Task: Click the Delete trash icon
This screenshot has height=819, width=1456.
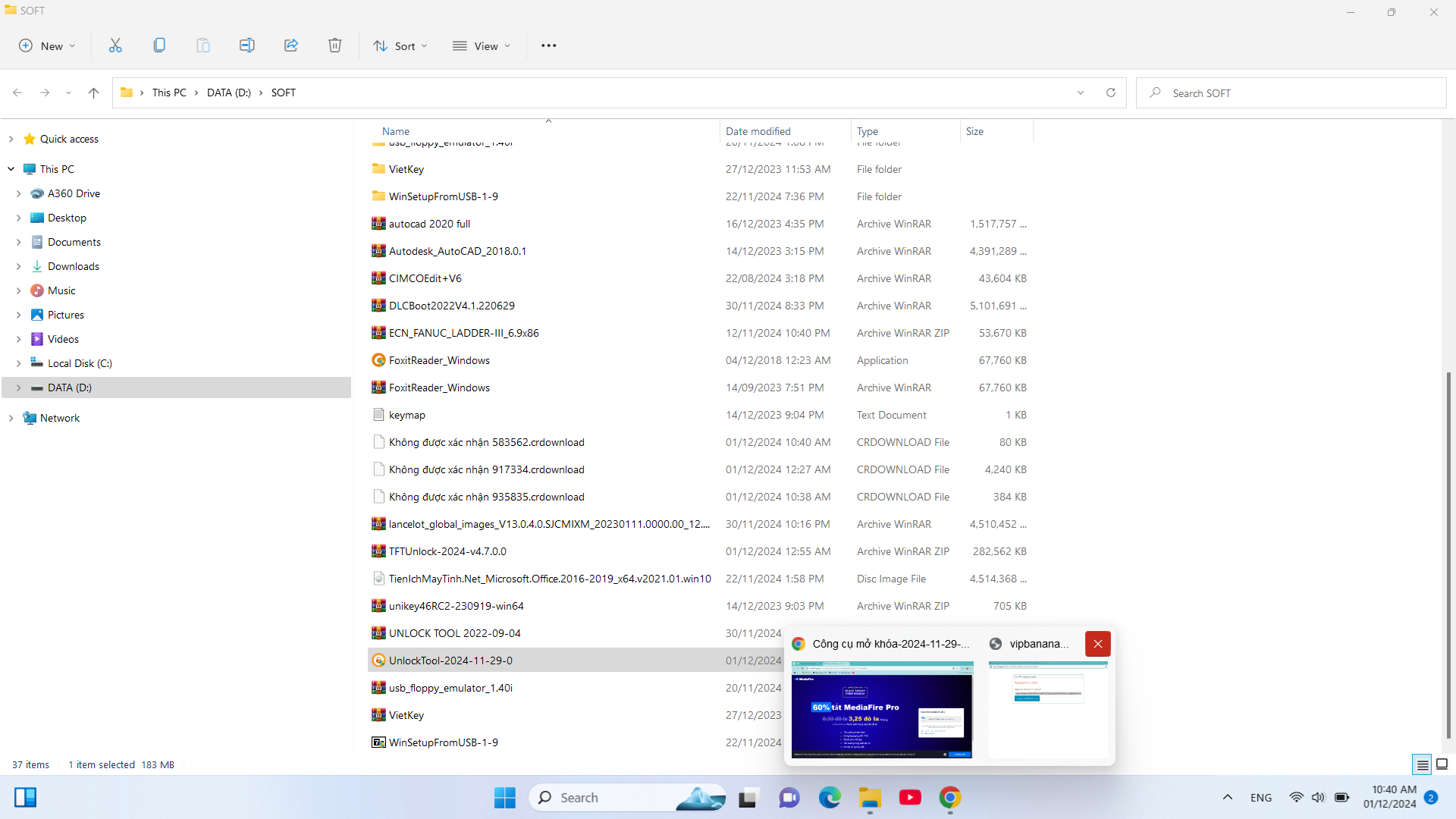Action: 334,45
